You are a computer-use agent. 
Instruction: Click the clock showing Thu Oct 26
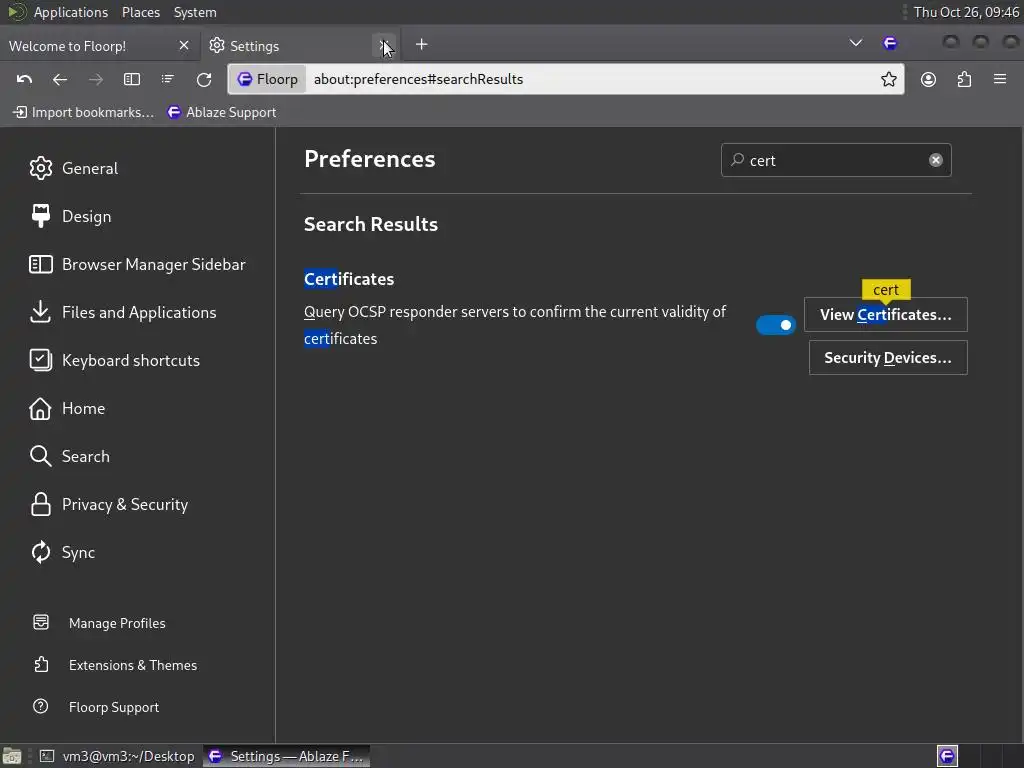965,12
